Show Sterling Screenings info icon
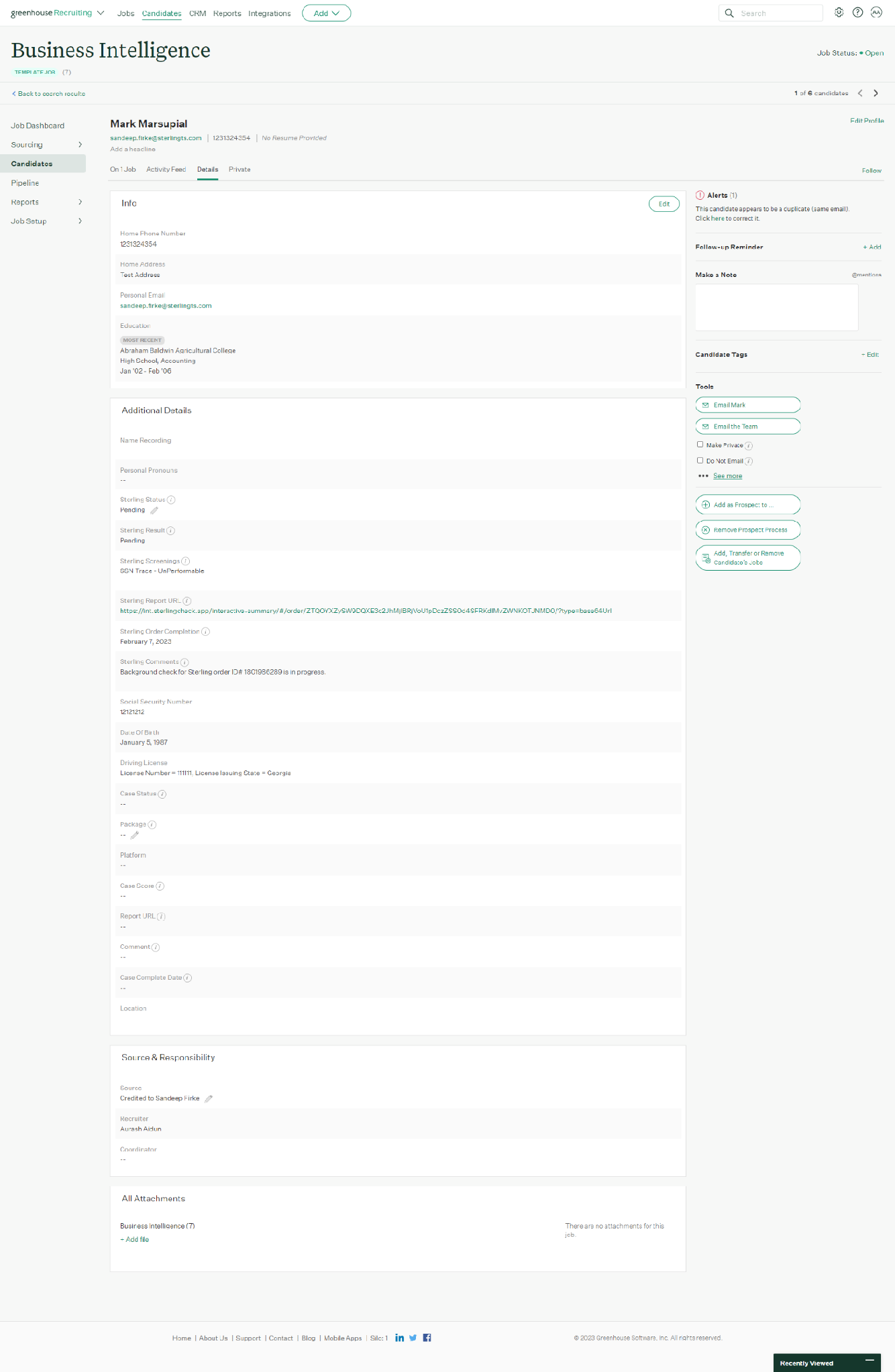This screenshot has width=895, height=1372. [185, 561]
